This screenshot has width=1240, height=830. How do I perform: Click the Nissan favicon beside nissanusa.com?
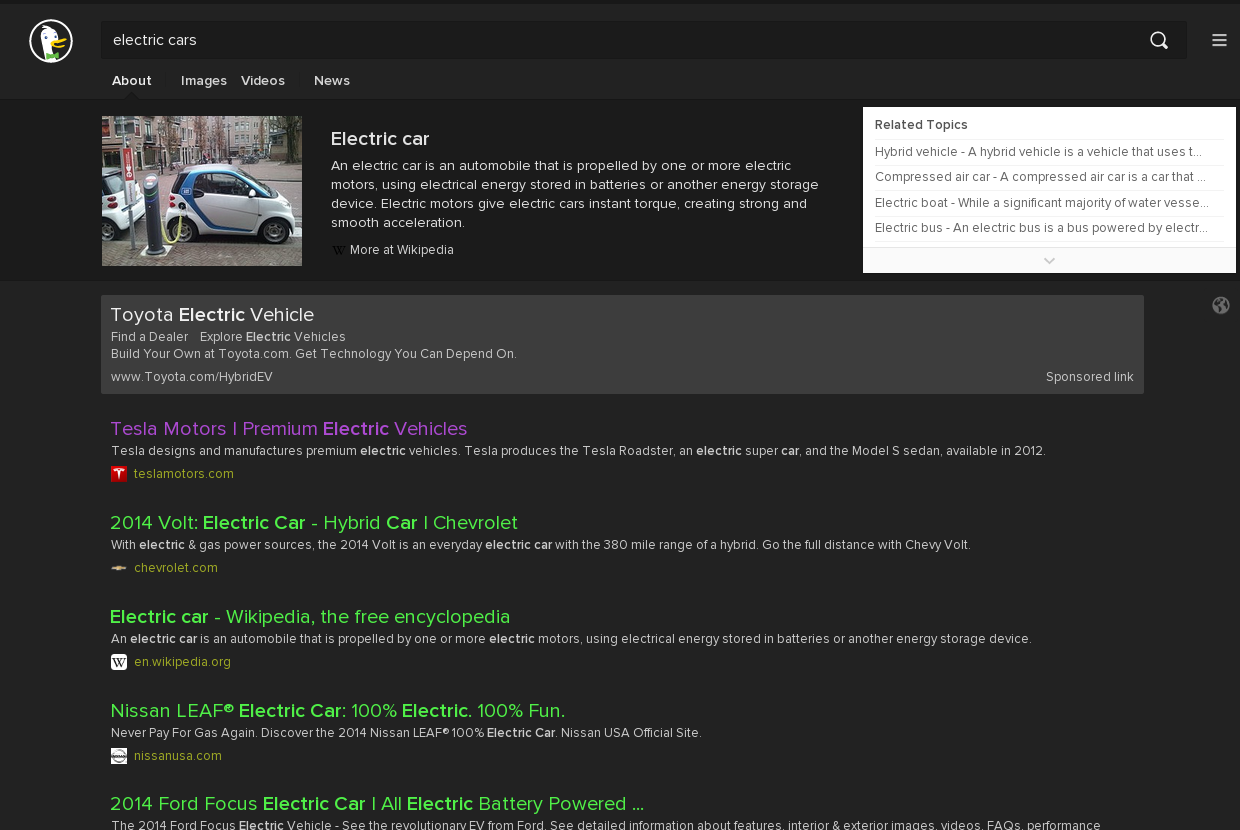[x=119, y=756]
